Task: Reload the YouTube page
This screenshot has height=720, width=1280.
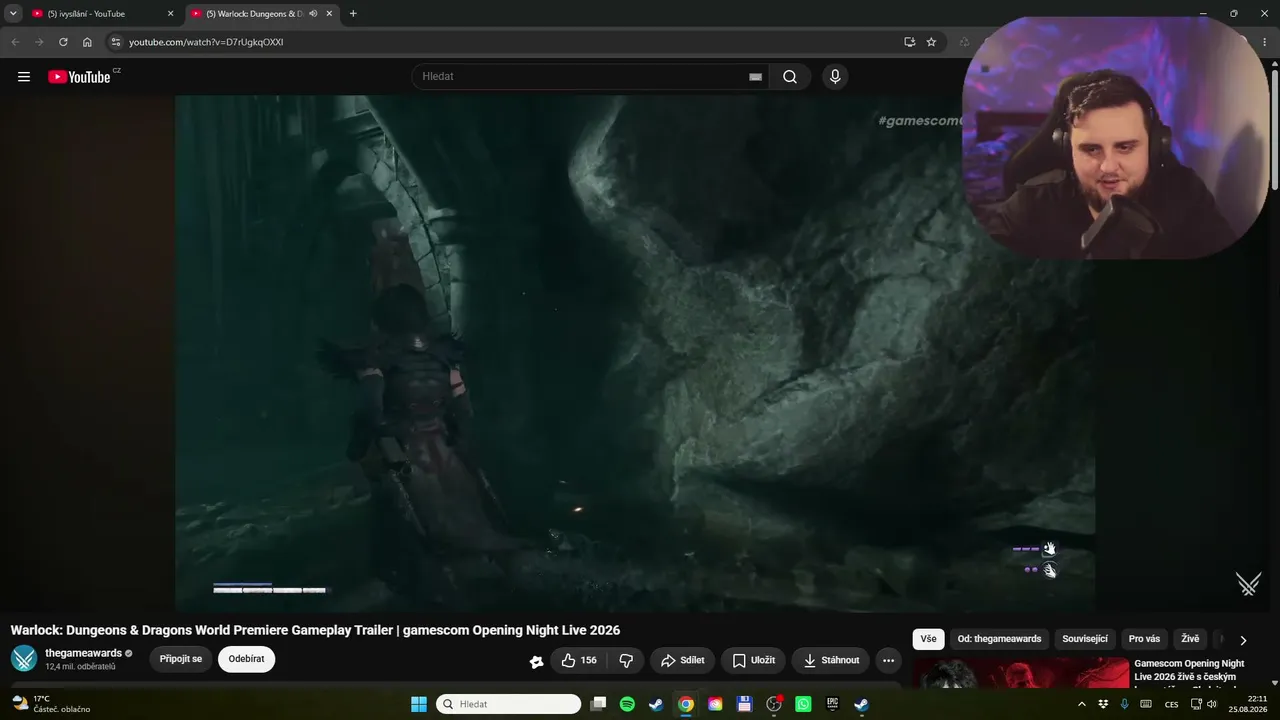Action: tap(63, 42)
